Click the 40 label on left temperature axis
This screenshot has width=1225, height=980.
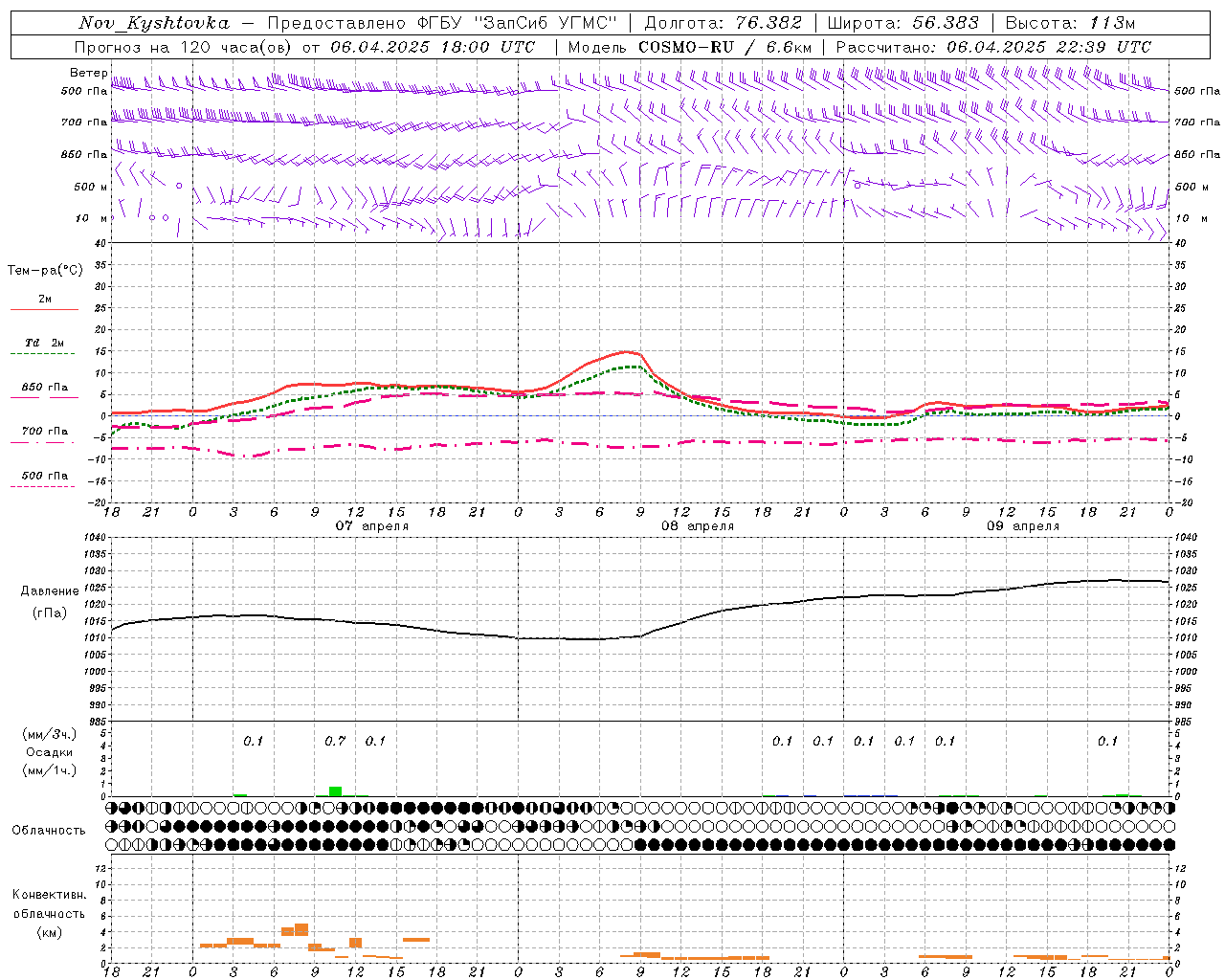tap(99, 243)
